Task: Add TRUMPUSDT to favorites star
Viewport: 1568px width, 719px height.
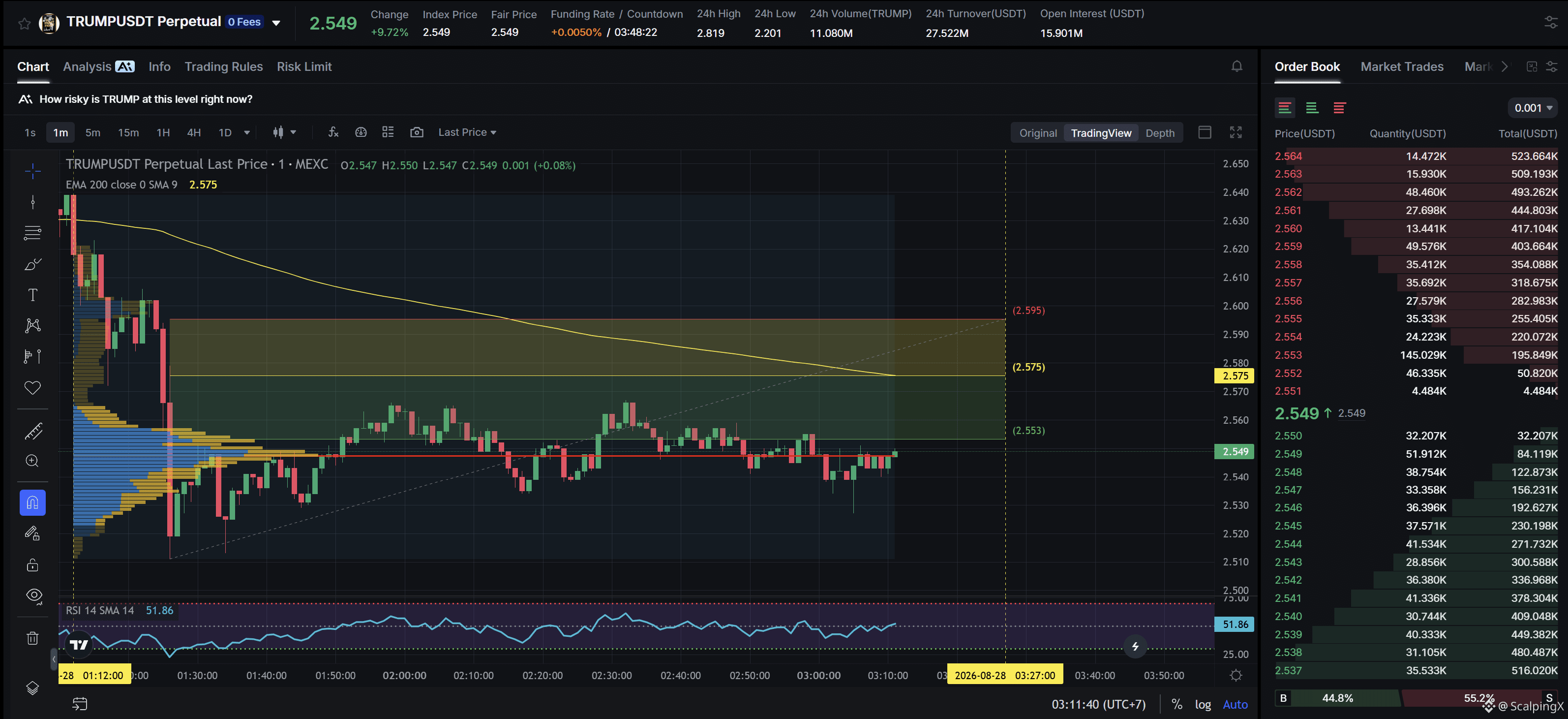Action: (x=25, y=23)
